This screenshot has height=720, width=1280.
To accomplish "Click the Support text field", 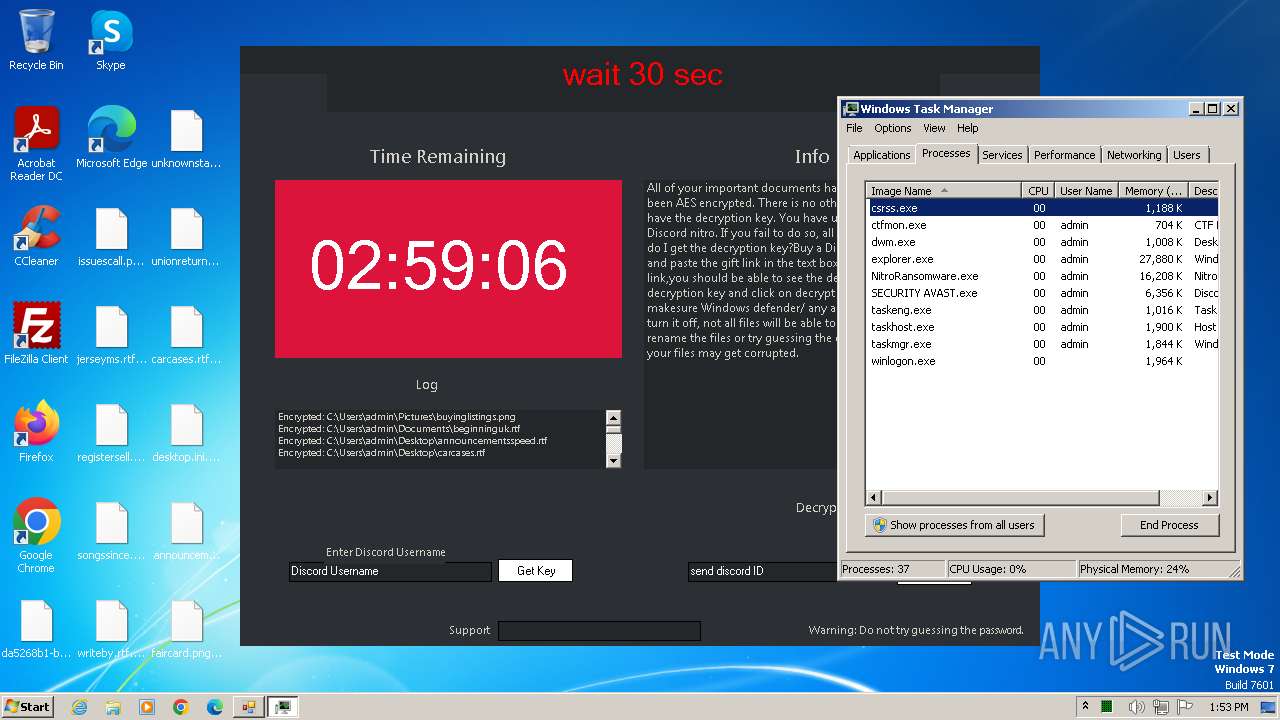I will coord(599,631).
